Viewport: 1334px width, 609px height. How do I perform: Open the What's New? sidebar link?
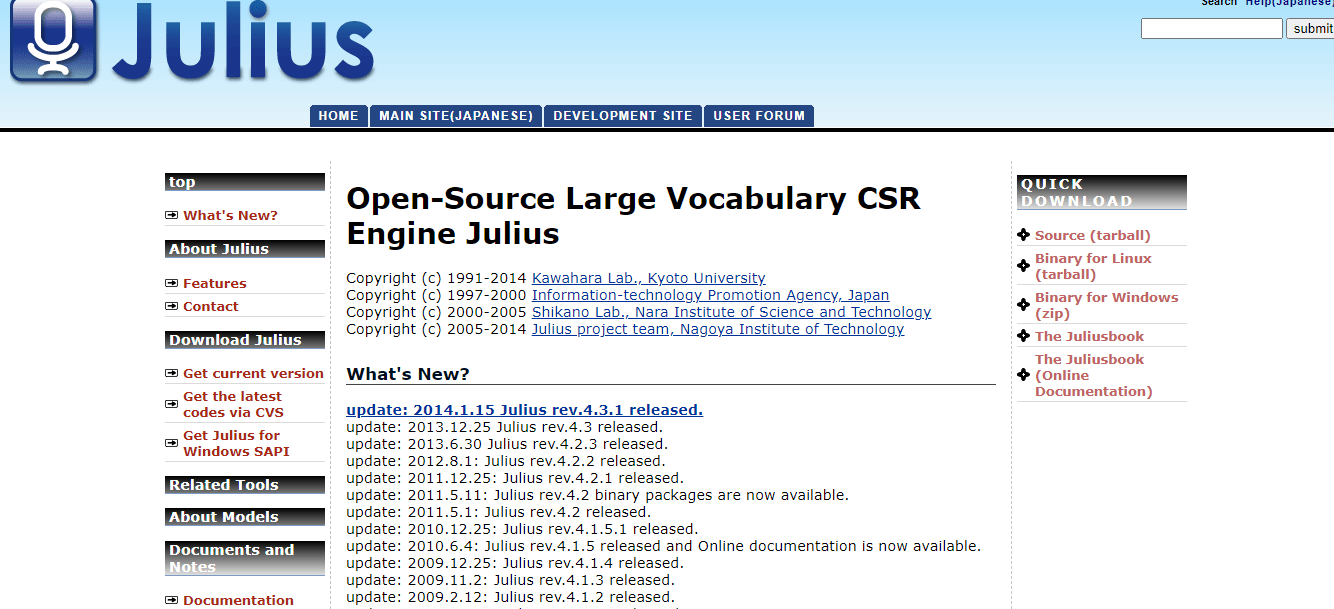point(230,215)
